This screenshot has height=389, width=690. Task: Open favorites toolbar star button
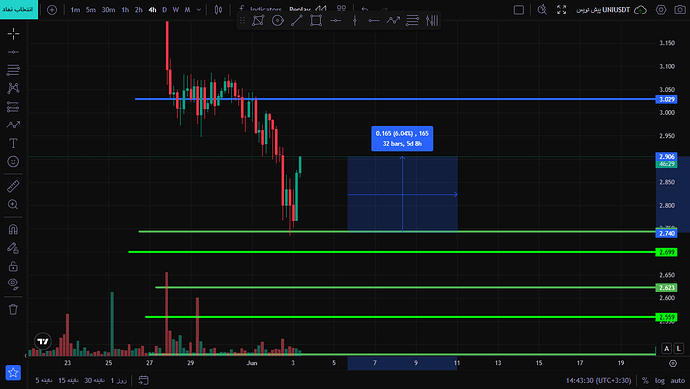pos(13,372)
